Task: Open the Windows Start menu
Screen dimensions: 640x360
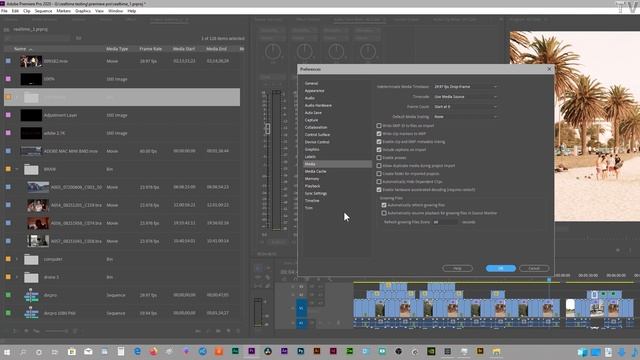Action: [7, 352]
